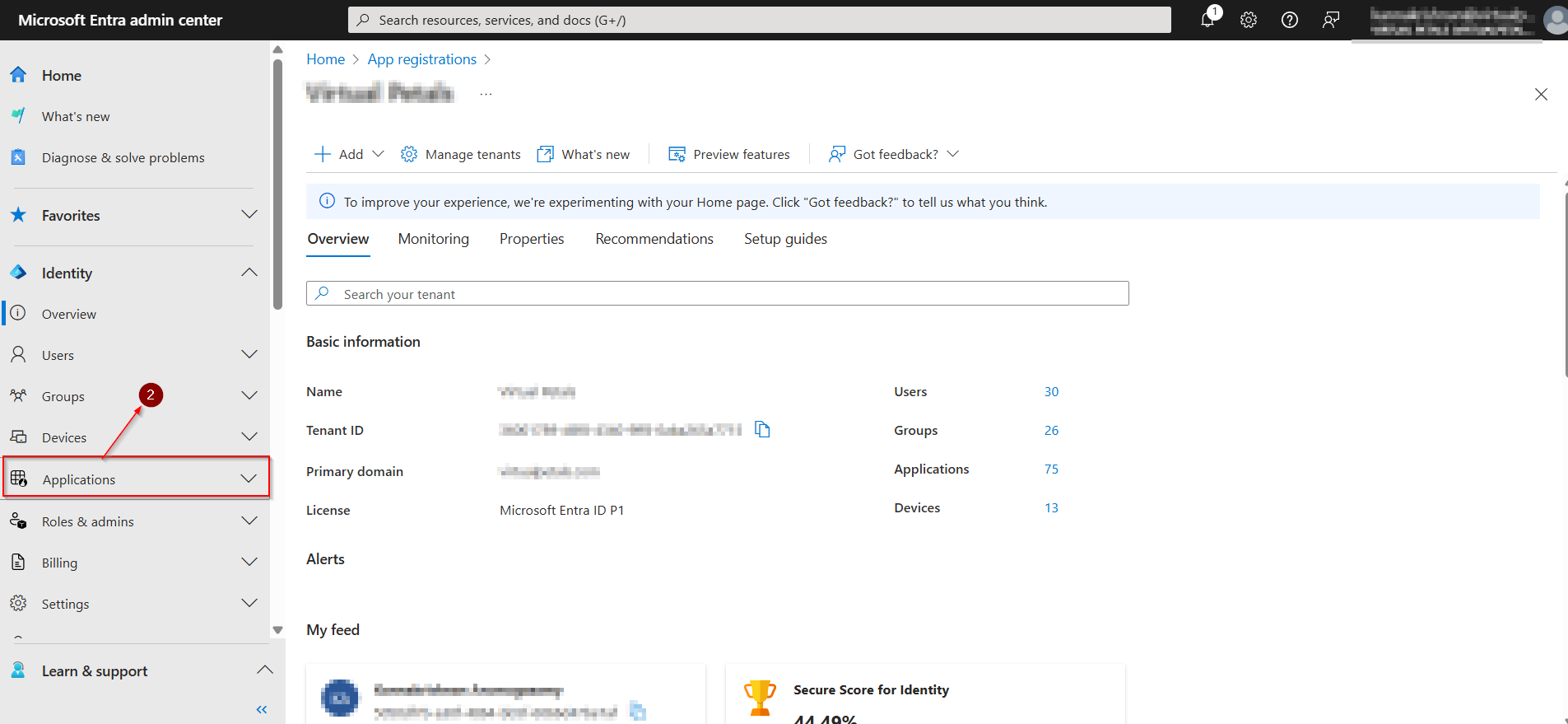Screen dimensions: 1568x724
Task: Expand the Roles & admins chevron
Action: [249, 521]
